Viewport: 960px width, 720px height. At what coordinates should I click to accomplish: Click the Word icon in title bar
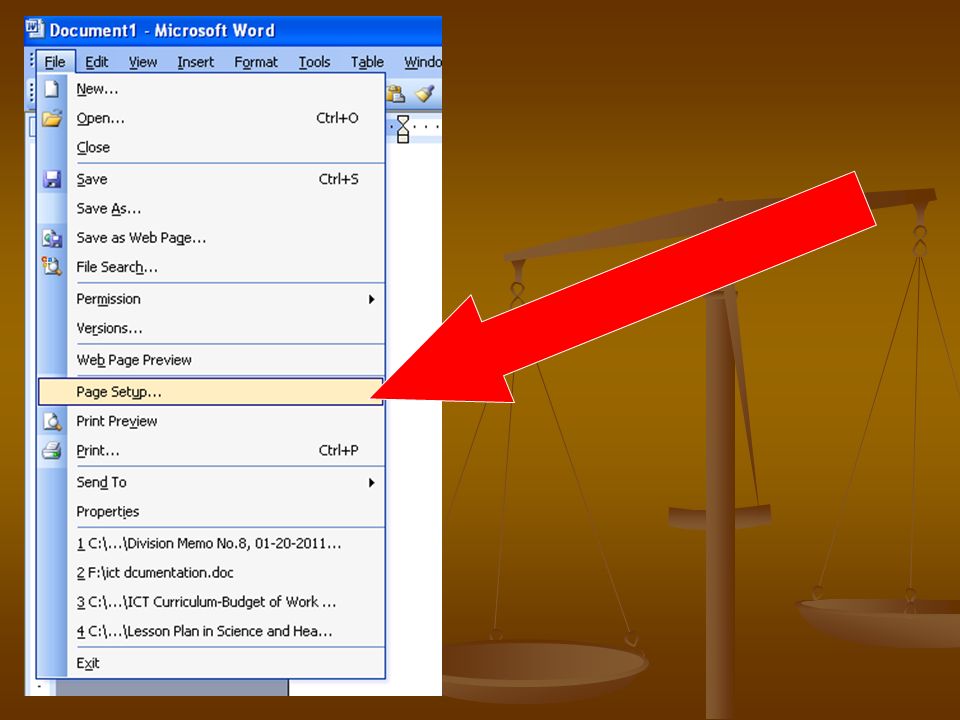tap(35, 29)
